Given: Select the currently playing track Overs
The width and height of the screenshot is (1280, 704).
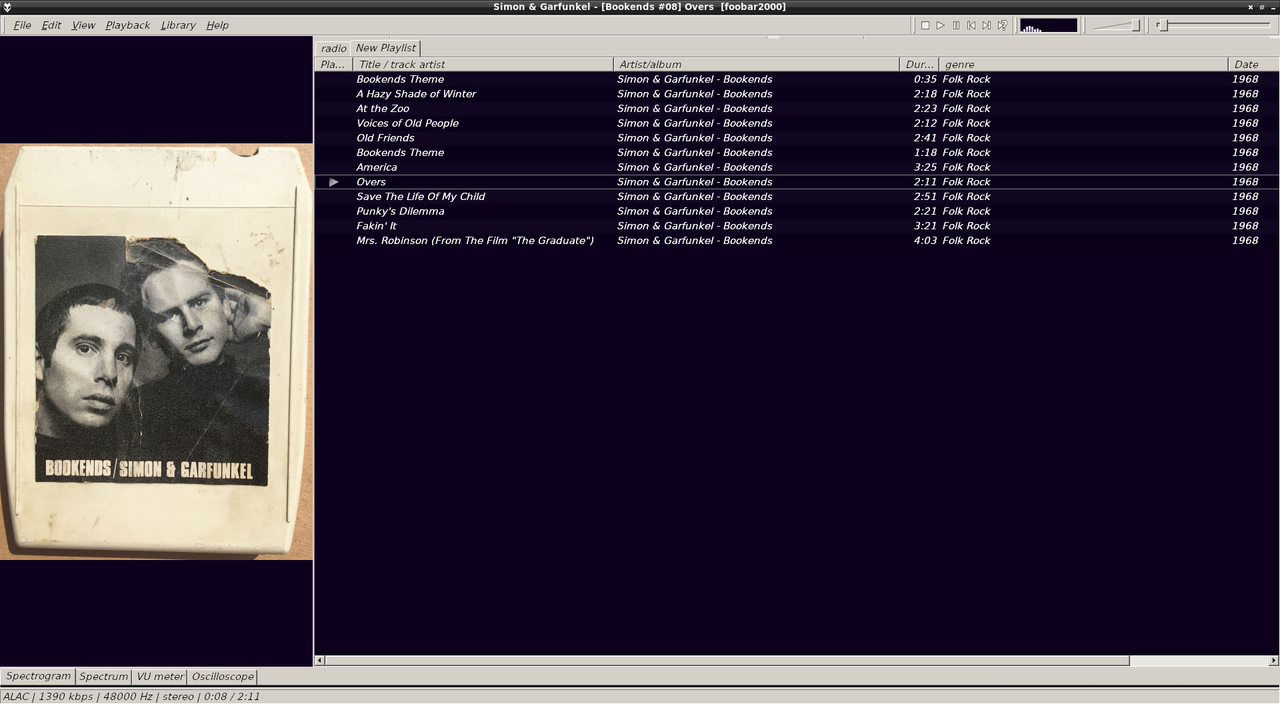Looking at the screenshot, I should click(x=797, y=182).
